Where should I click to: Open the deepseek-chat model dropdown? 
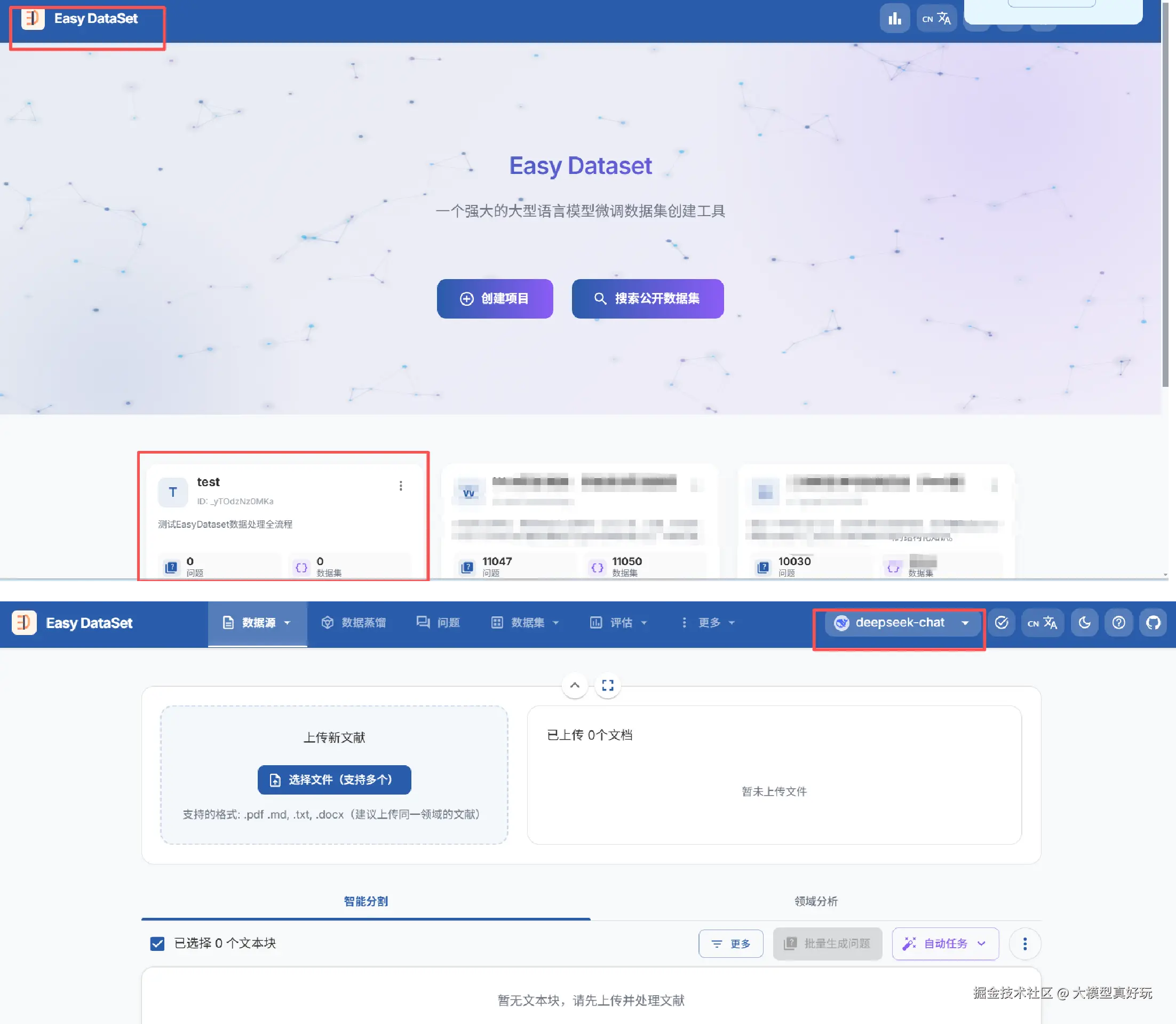[900, 622]
